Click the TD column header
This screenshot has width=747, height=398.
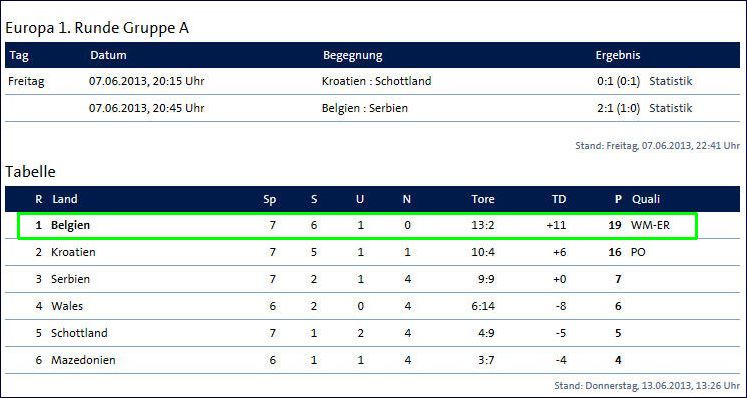[559, 199]
